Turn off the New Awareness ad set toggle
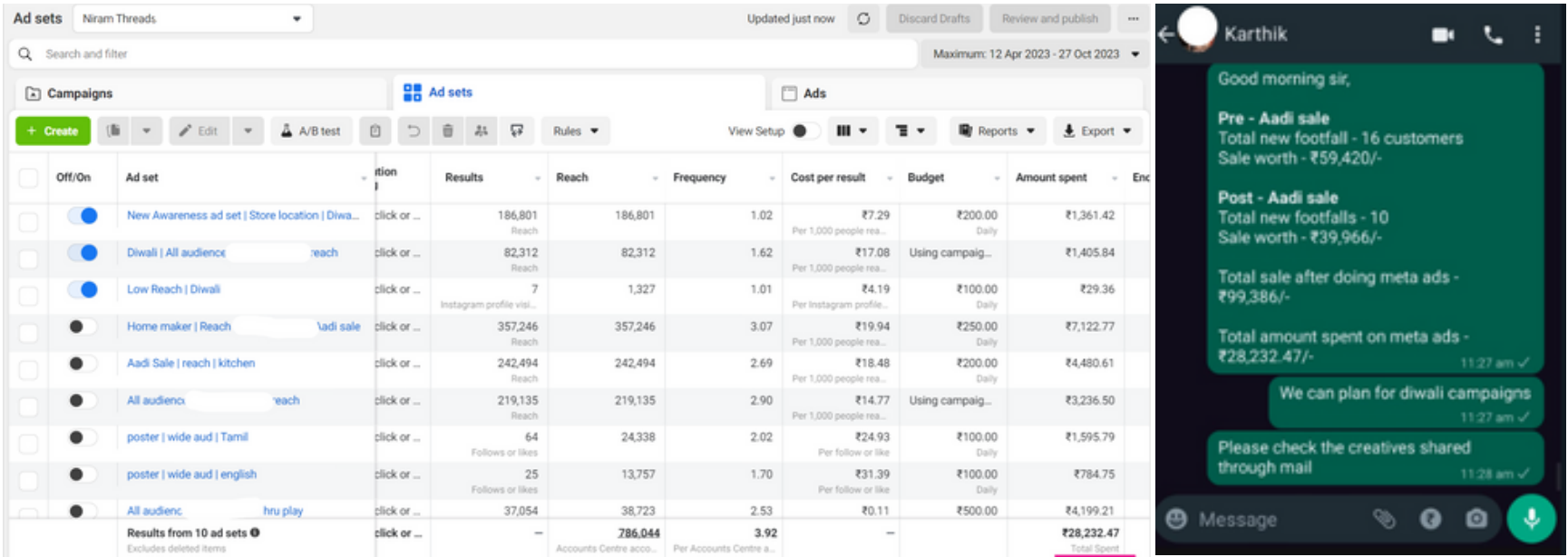 pos(83,216)
